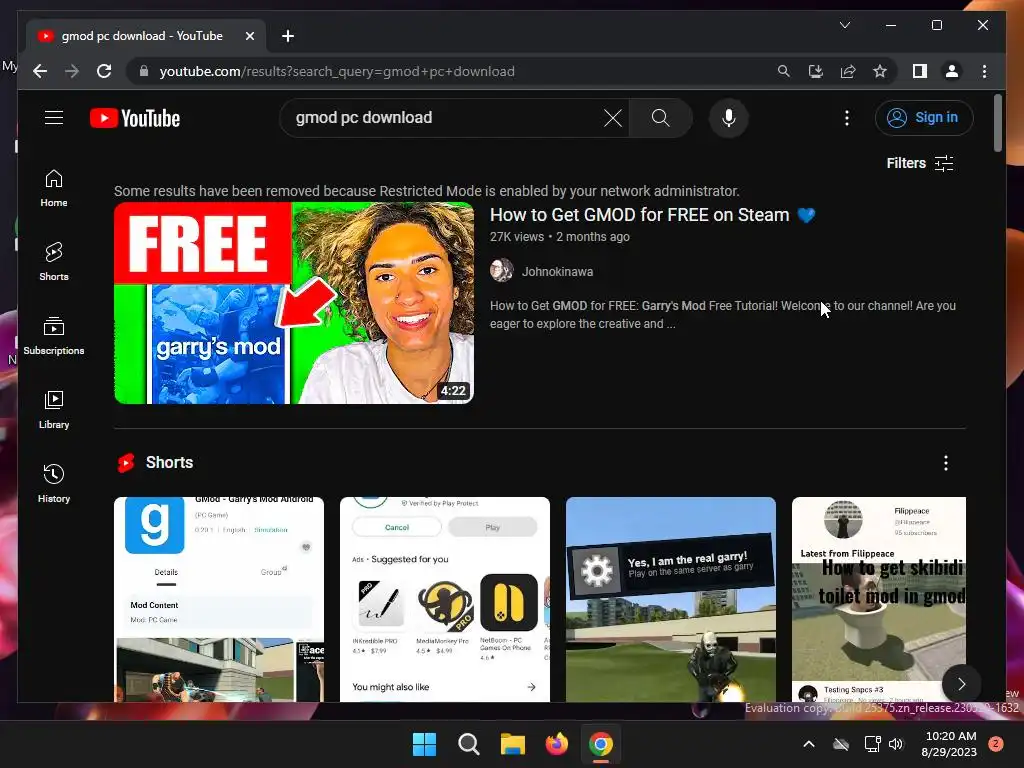Close the gmod pc download tab

[249, 37]
